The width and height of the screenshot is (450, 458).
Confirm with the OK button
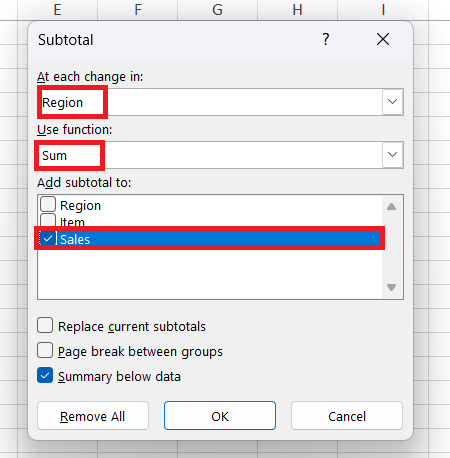220,416
